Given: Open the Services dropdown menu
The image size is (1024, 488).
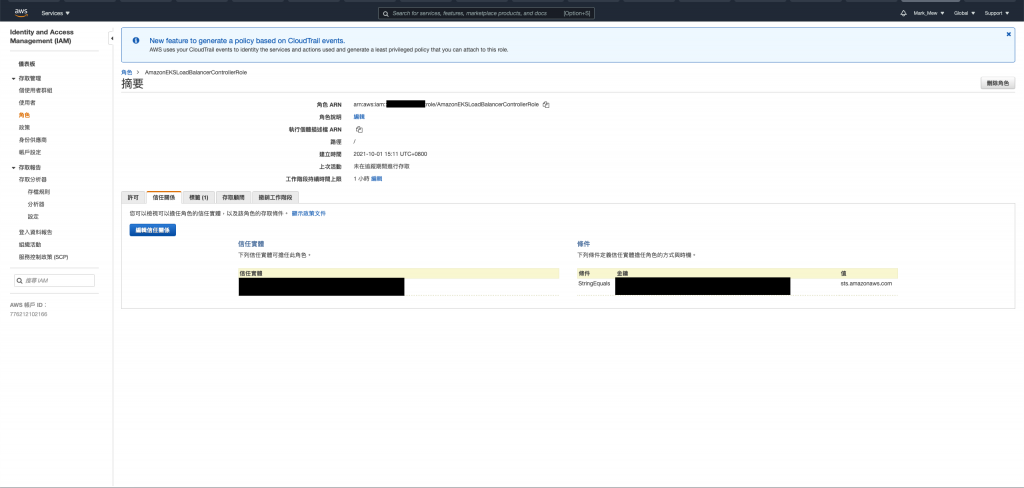Looking at the screenshot, I should (x=56, y=13).
